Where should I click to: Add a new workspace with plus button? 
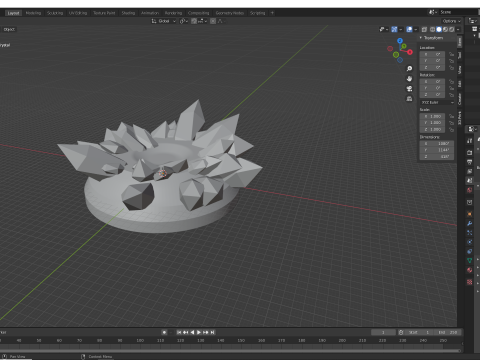coord(272,13)
